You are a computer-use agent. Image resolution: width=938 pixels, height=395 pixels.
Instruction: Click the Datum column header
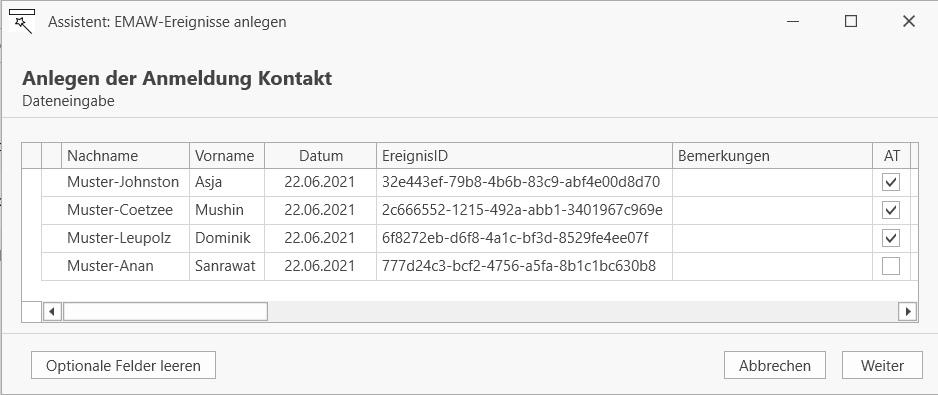(x=321, y=156)
